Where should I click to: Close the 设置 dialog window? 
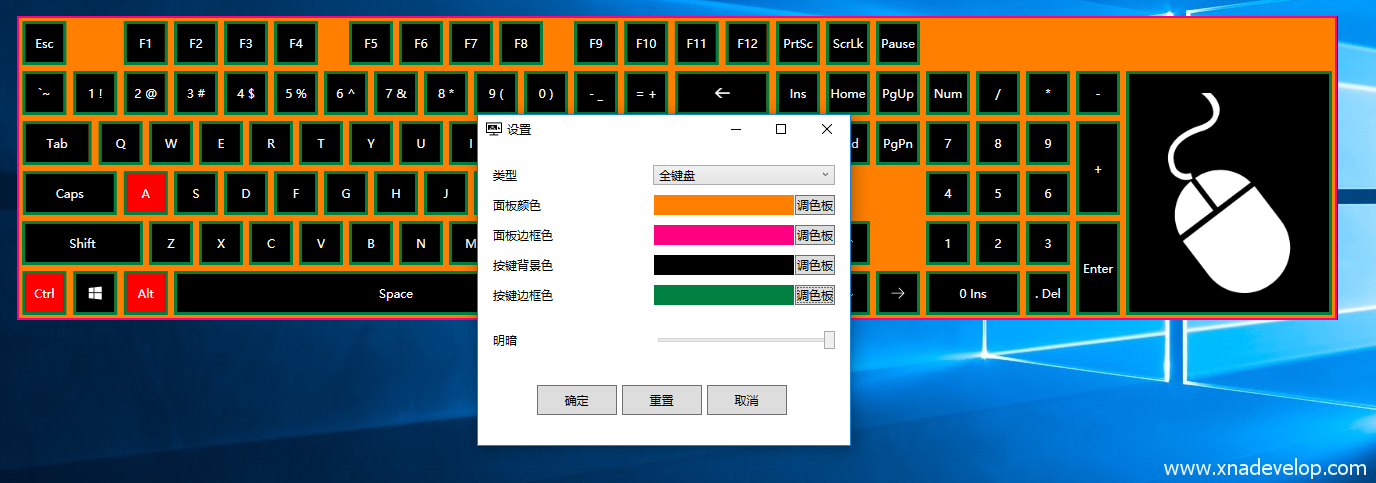click(x=826, y=129)
